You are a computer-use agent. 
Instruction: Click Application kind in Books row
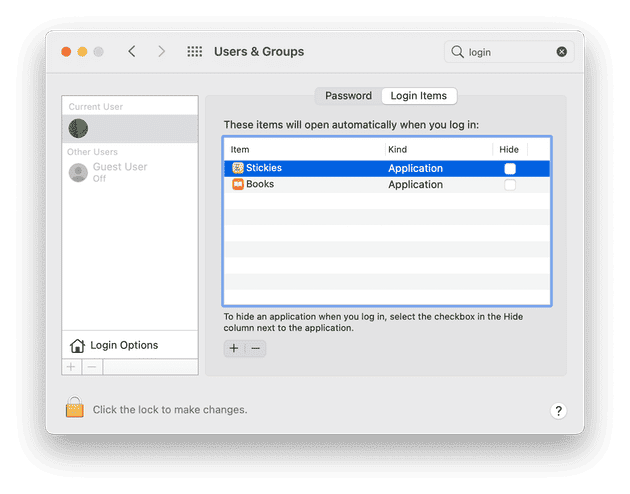[x=415, y=185]
